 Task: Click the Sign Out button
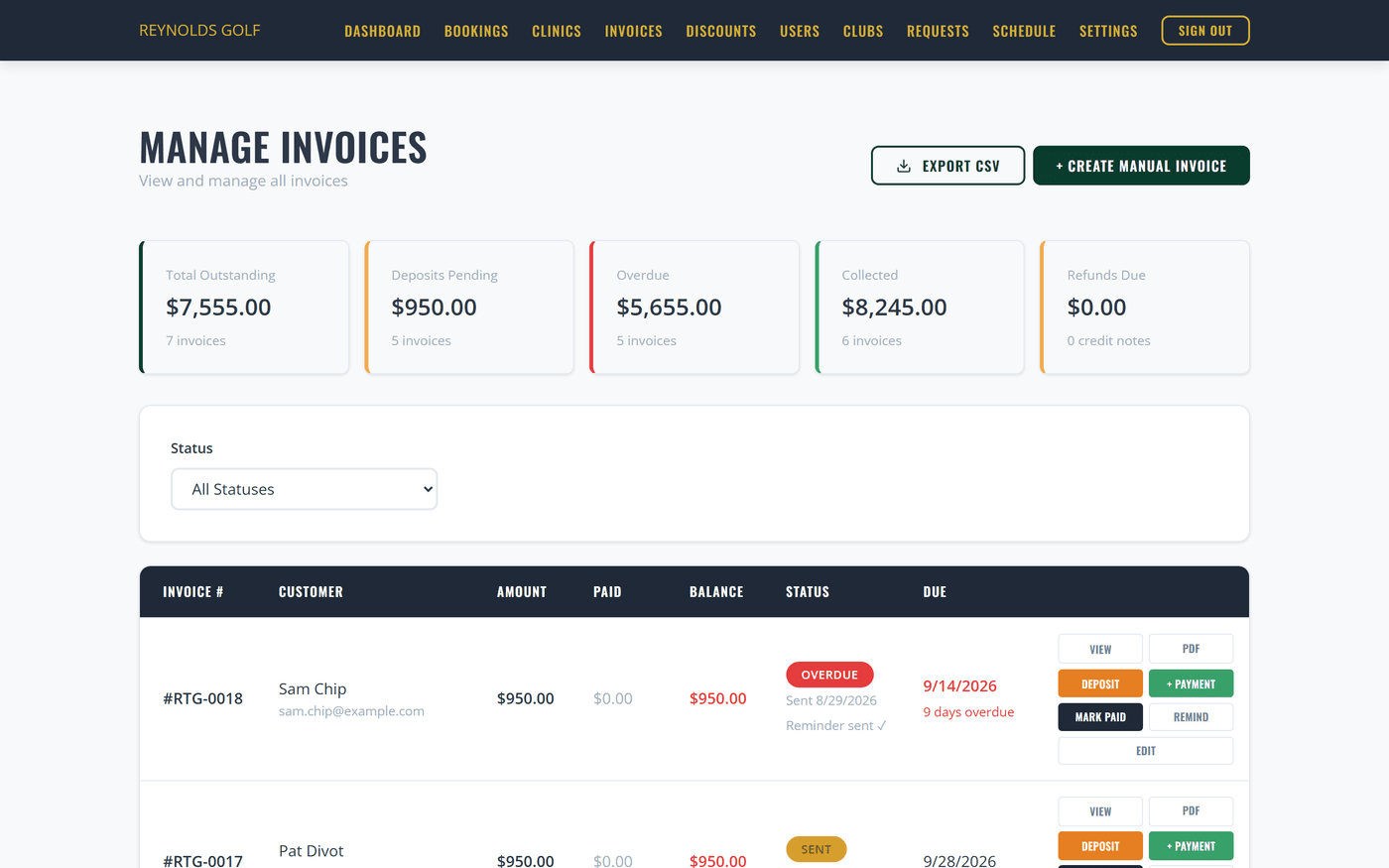1205,31
